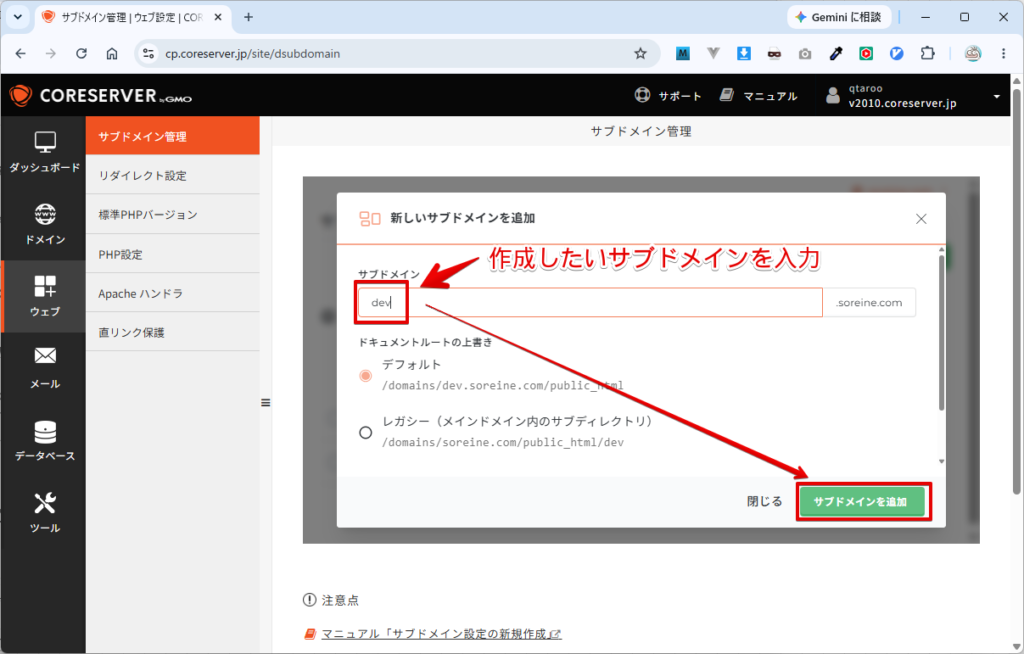Open the Extensions puzzle-piece menu

(927, 54)
